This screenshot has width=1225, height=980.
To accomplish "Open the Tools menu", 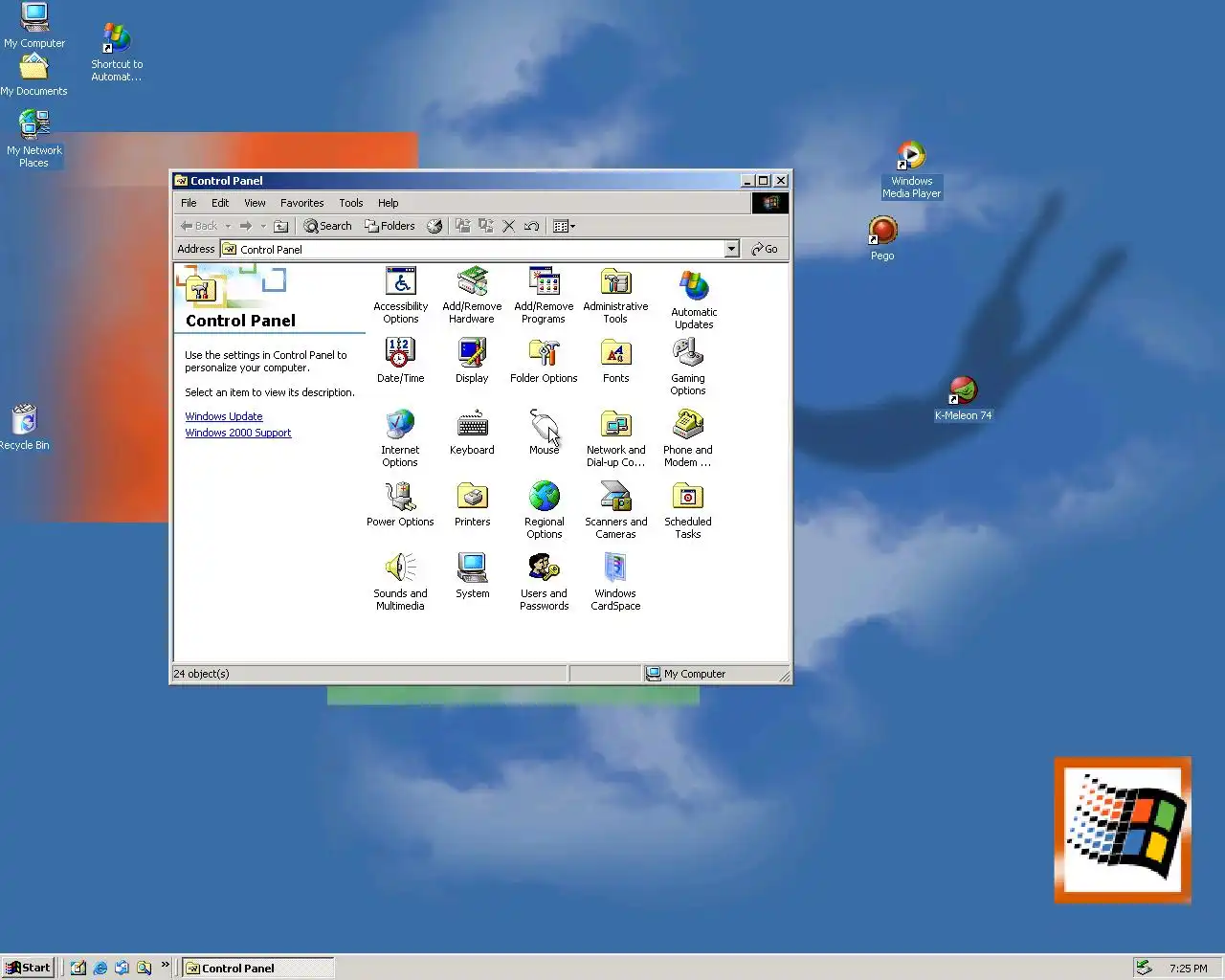I will tap(351, 203).
